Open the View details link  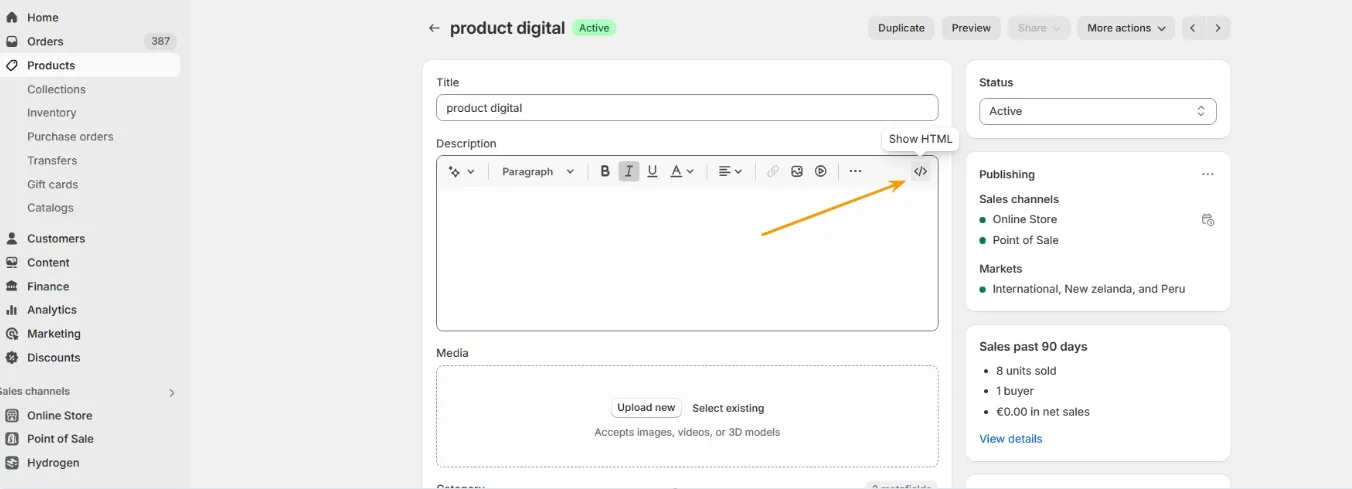(x=1010, y=439)
